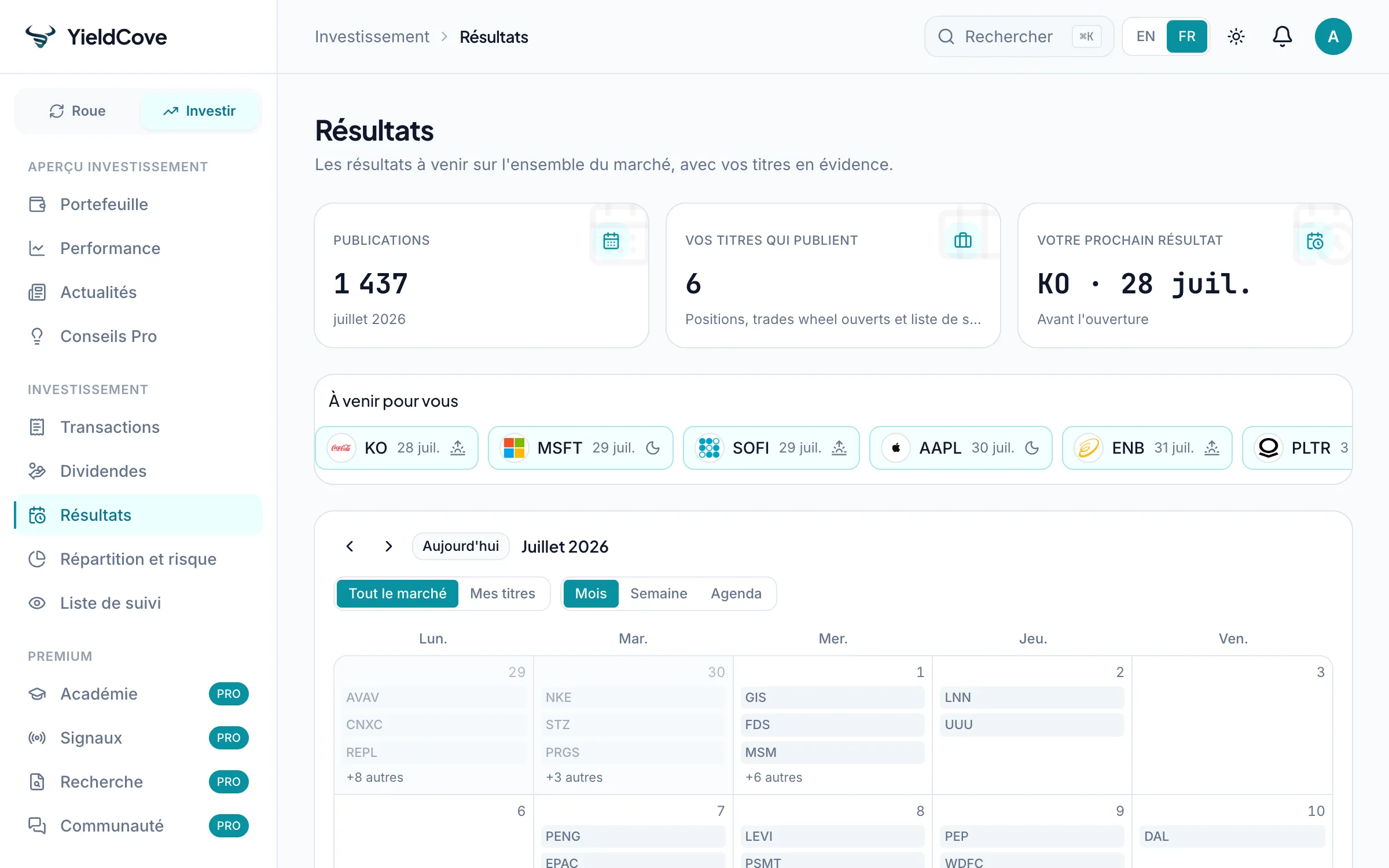Open the AAPL 30 juil. chip
Image resolution: width=1389 pixels, height=868 pixels.
961,448
